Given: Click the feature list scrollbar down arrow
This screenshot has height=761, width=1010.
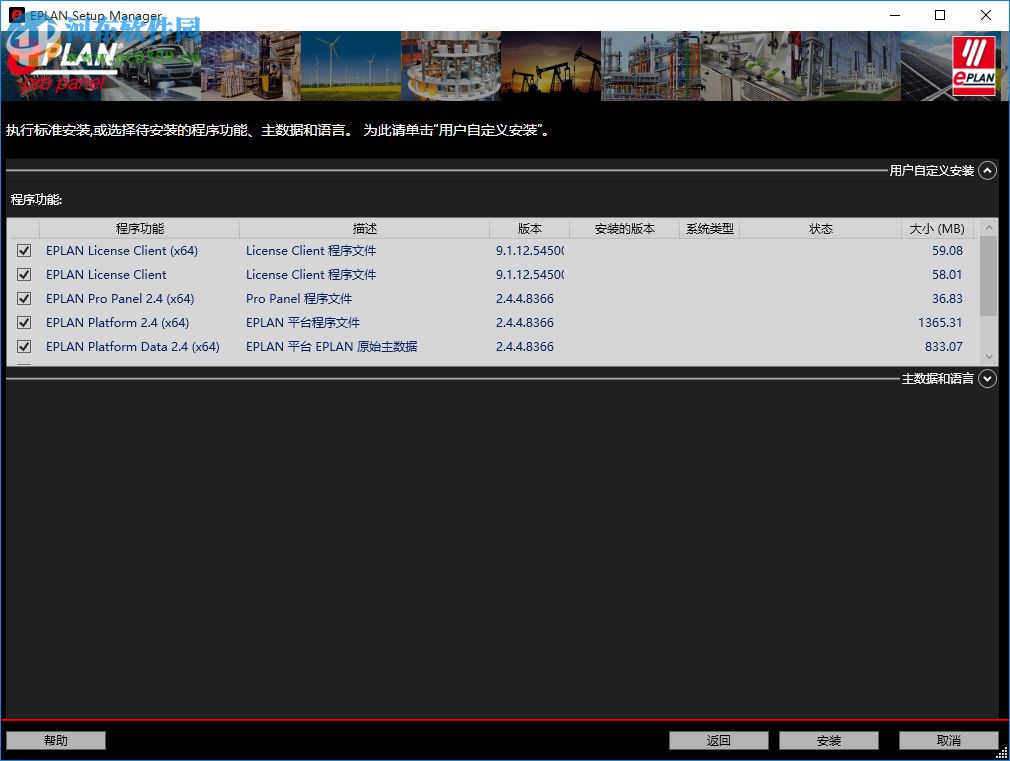Looking at the screenshot, I should point(989,356).
